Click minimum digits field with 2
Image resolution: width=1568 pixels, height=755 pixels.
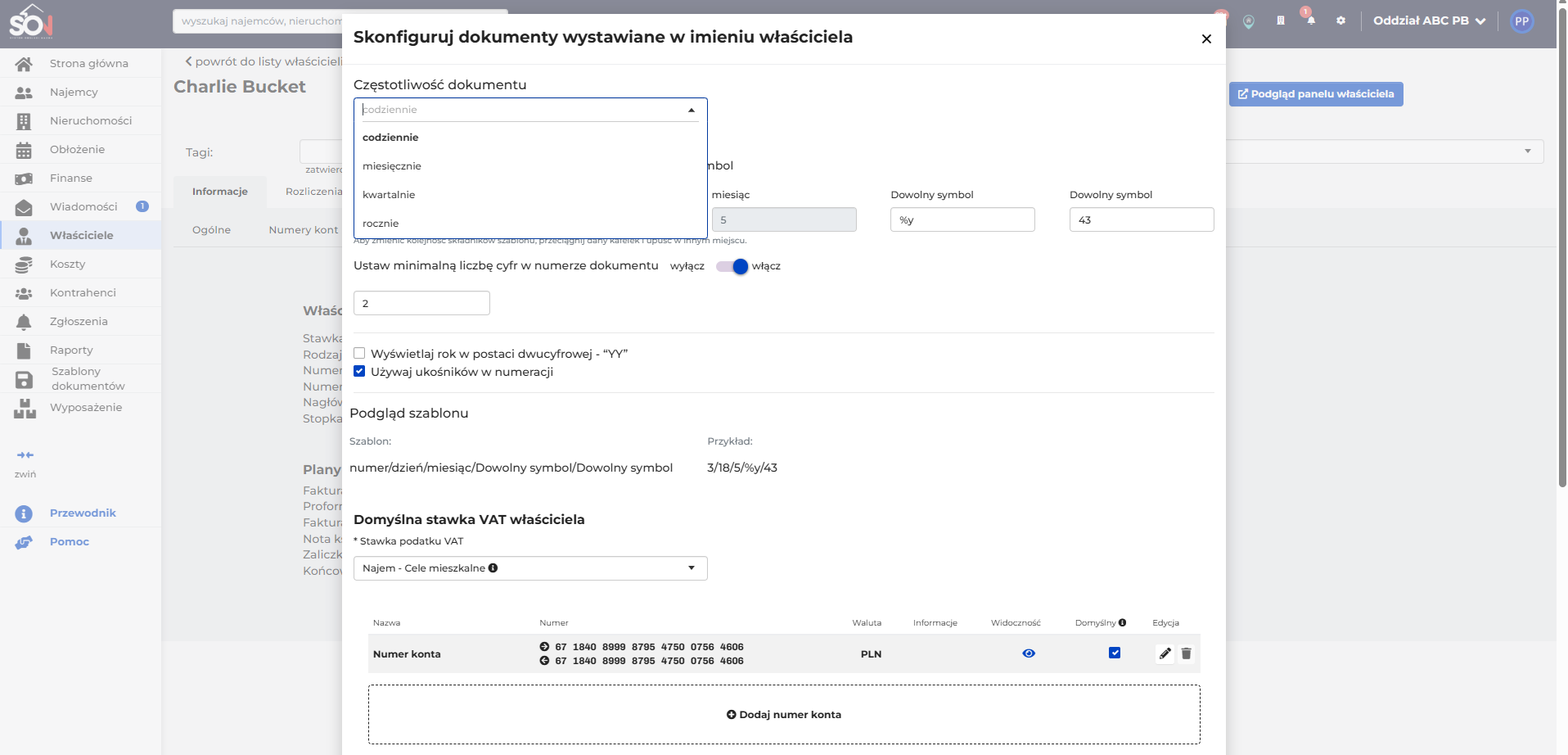(x=421, y=303)
